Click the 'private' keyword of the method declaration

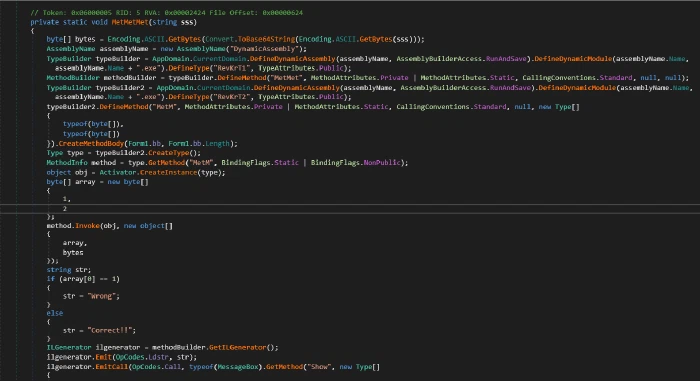point(45,22)
